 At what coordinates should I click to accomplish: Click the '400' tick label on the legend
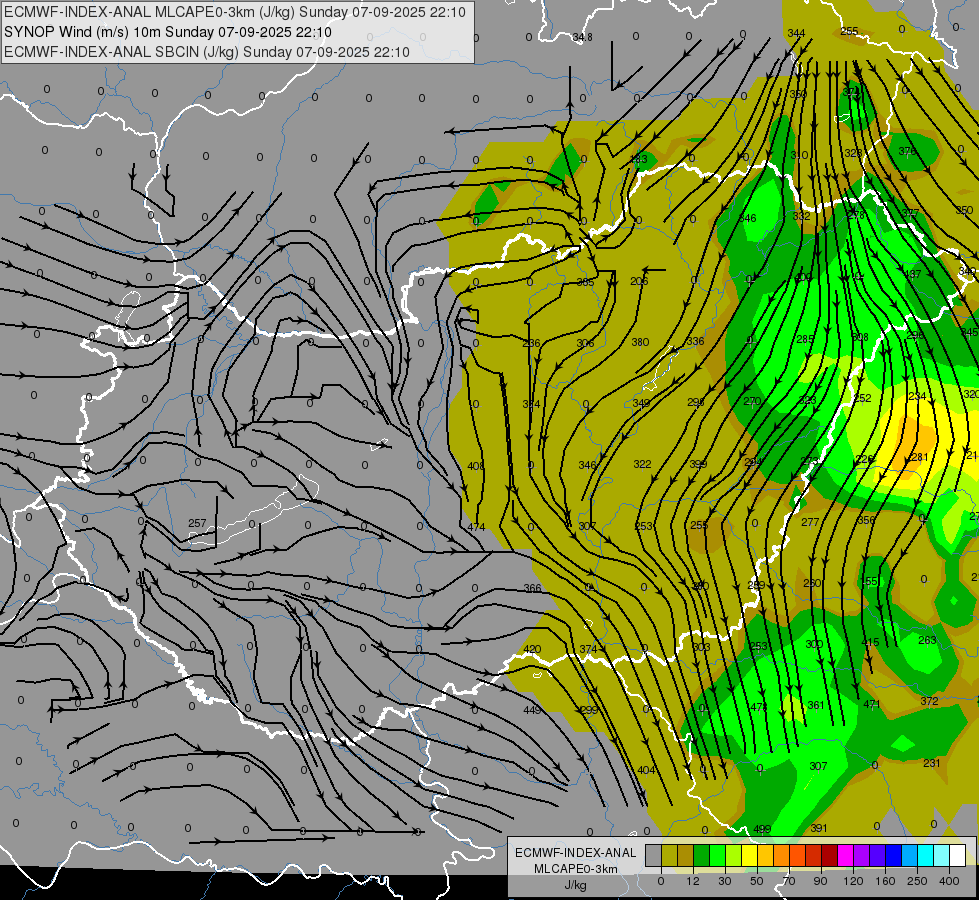click(949, 881)
